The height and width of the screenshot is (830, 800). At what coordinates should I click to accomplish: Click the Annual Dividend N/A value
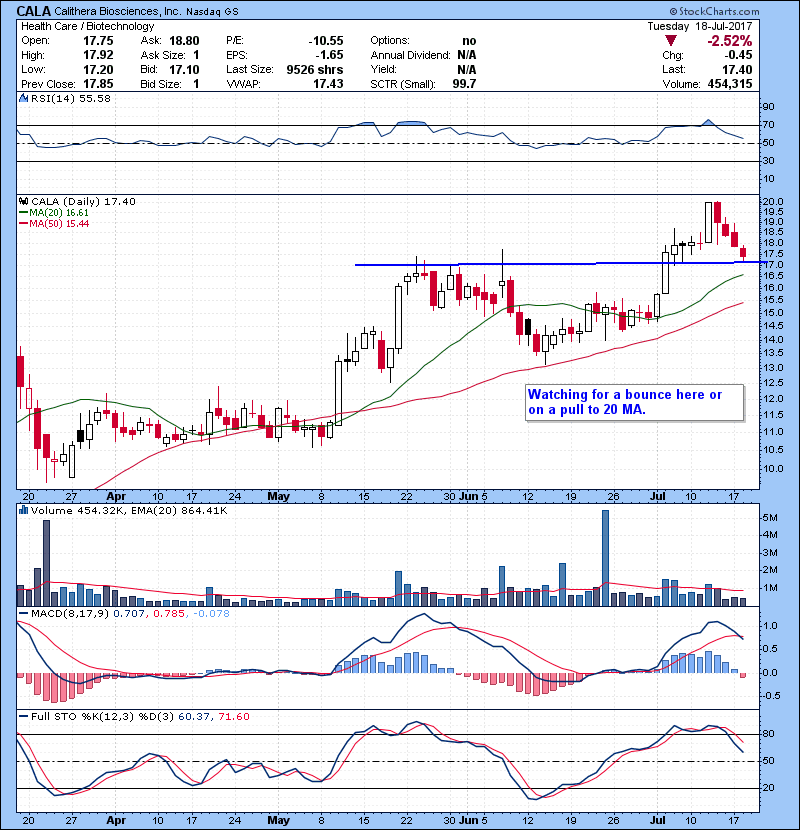pyautogui.click(x=466, y=55)
